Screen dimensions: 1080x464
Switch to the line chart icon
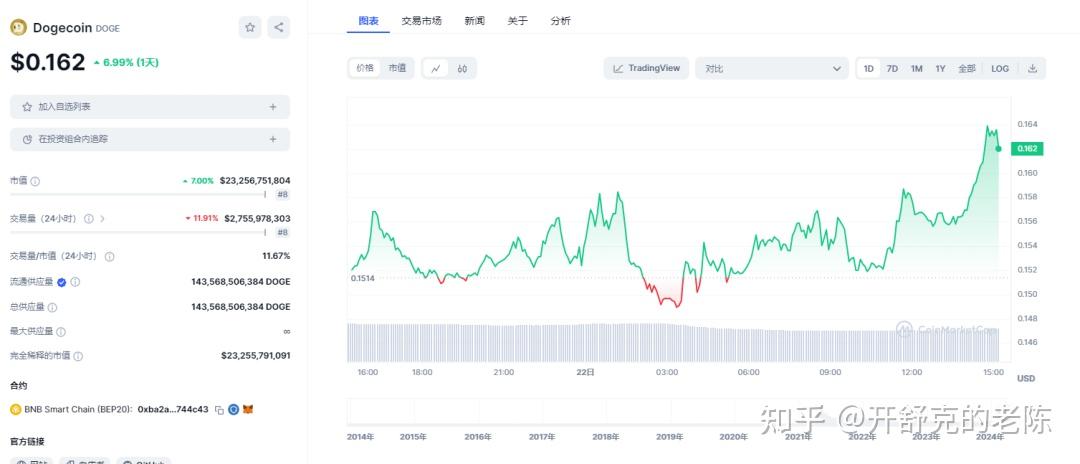(436, 68)
